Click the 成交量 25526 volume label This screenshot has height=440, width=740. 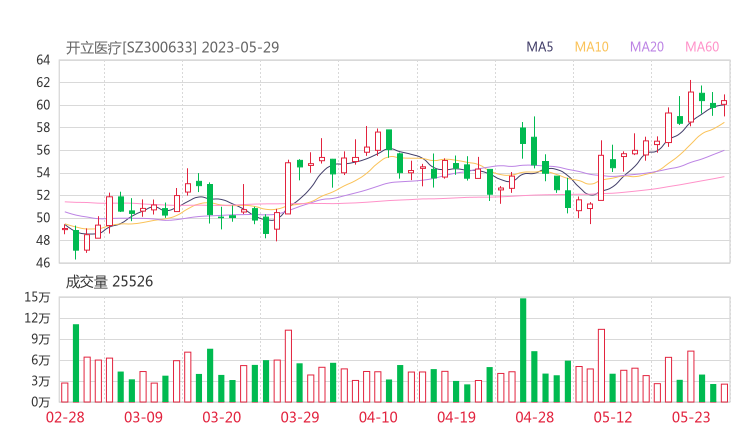(x=109, y=282)
